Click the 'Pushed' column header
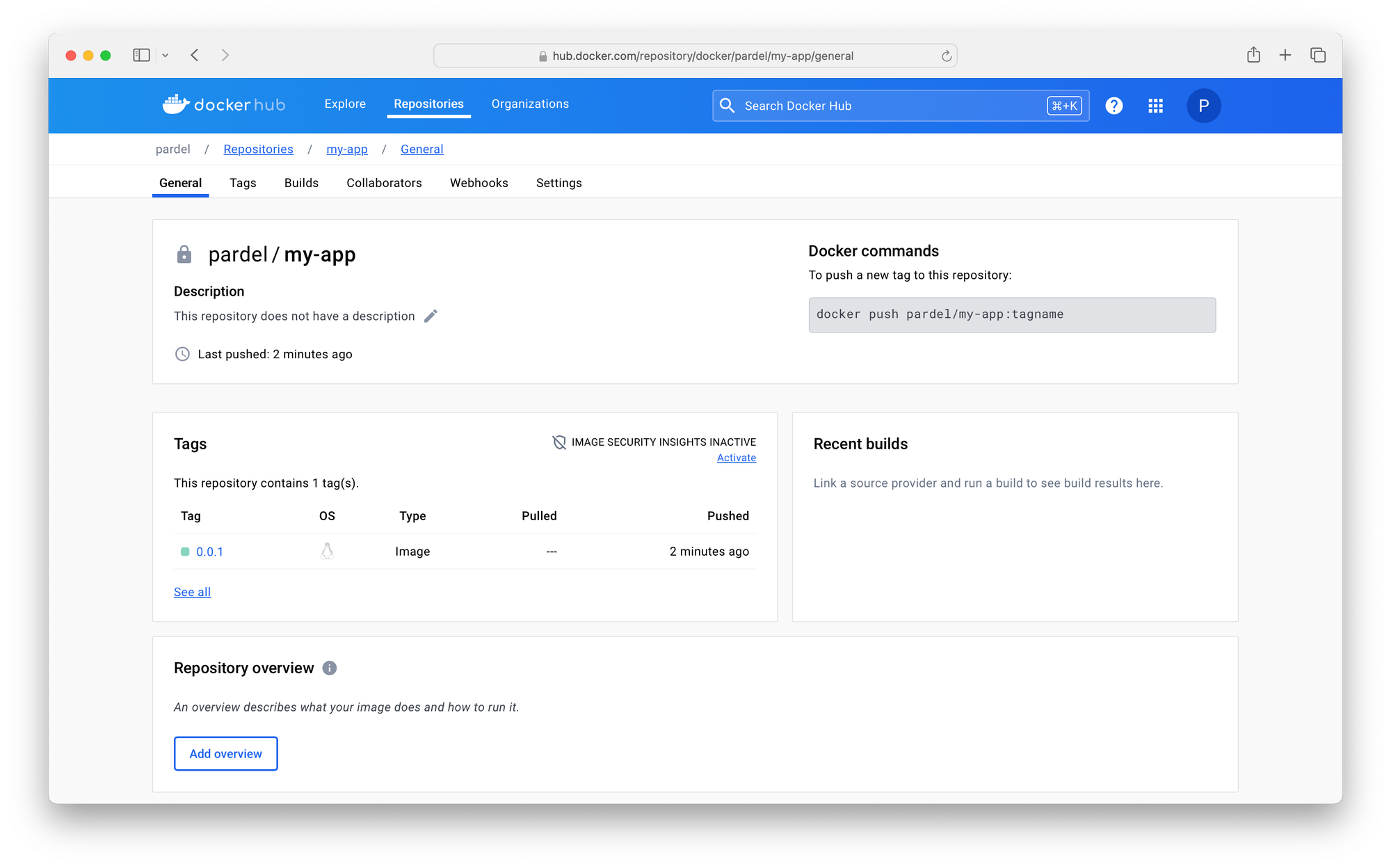 [x=728, y=516]
